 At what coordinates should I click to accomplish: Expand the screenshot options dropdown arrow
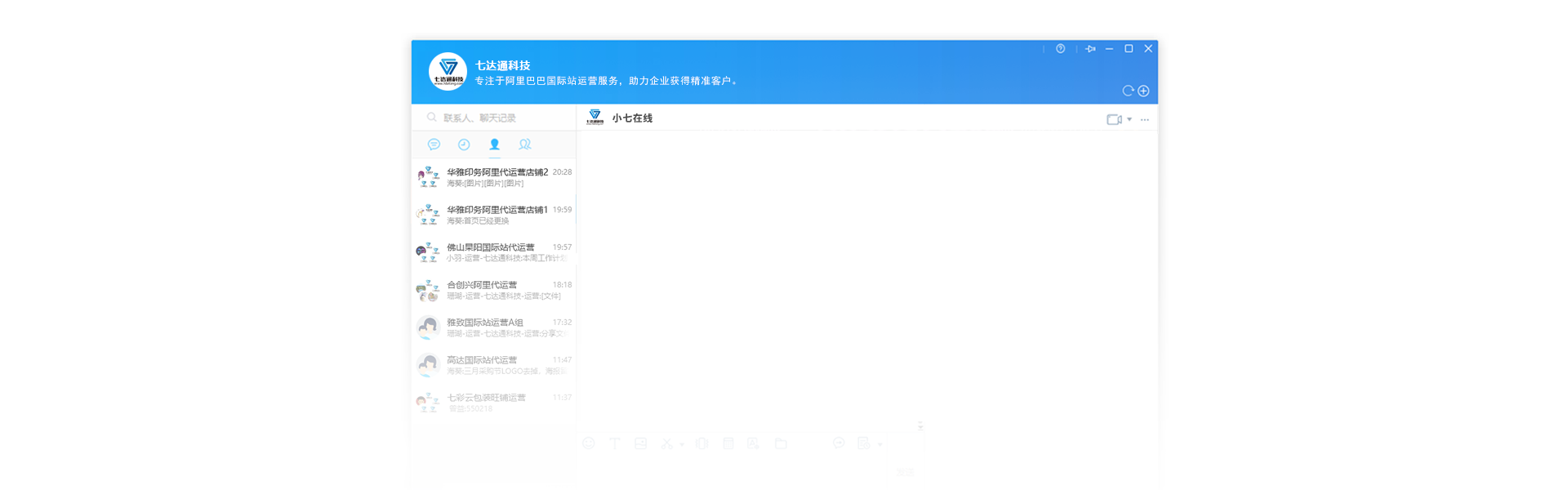click(682, 444)
